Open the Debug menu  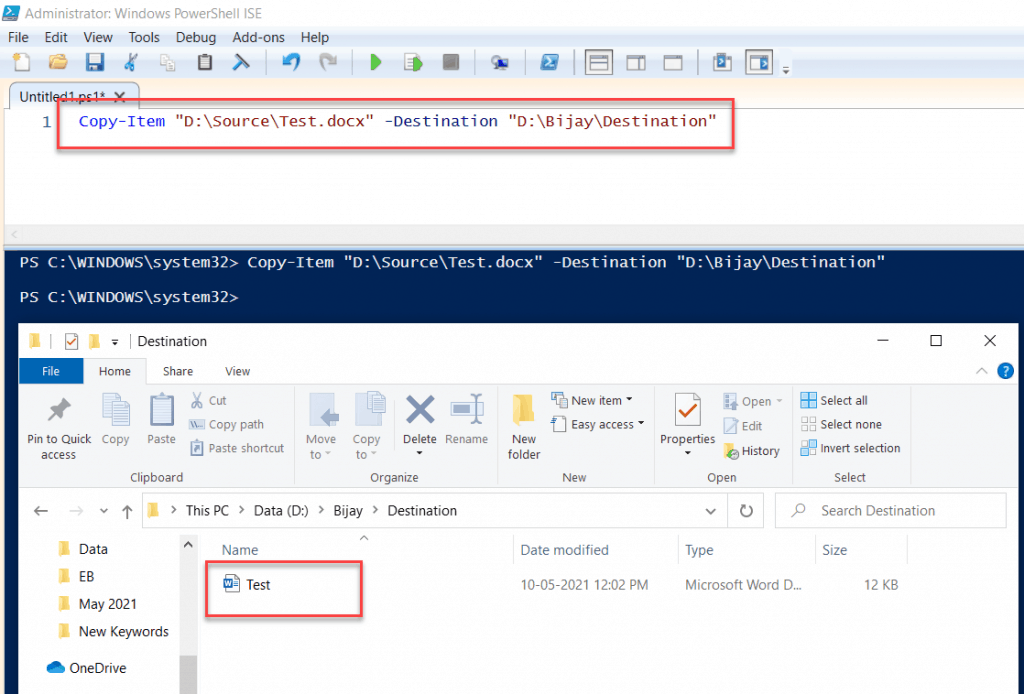point(196,37)
